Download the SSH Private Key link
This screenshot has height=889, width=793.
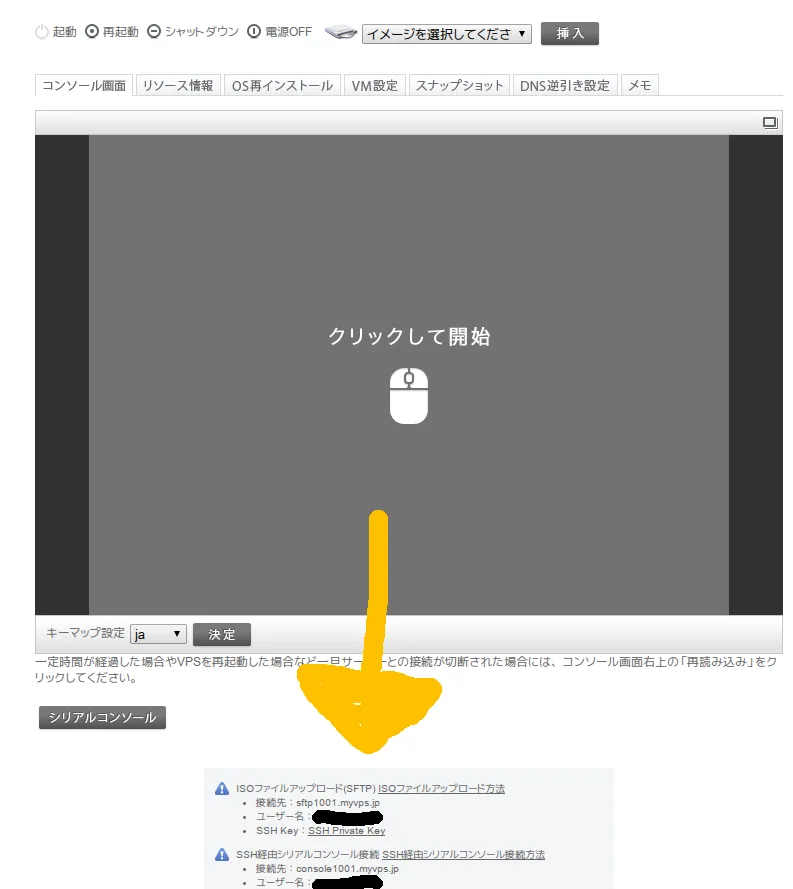(x=346, y=831)
